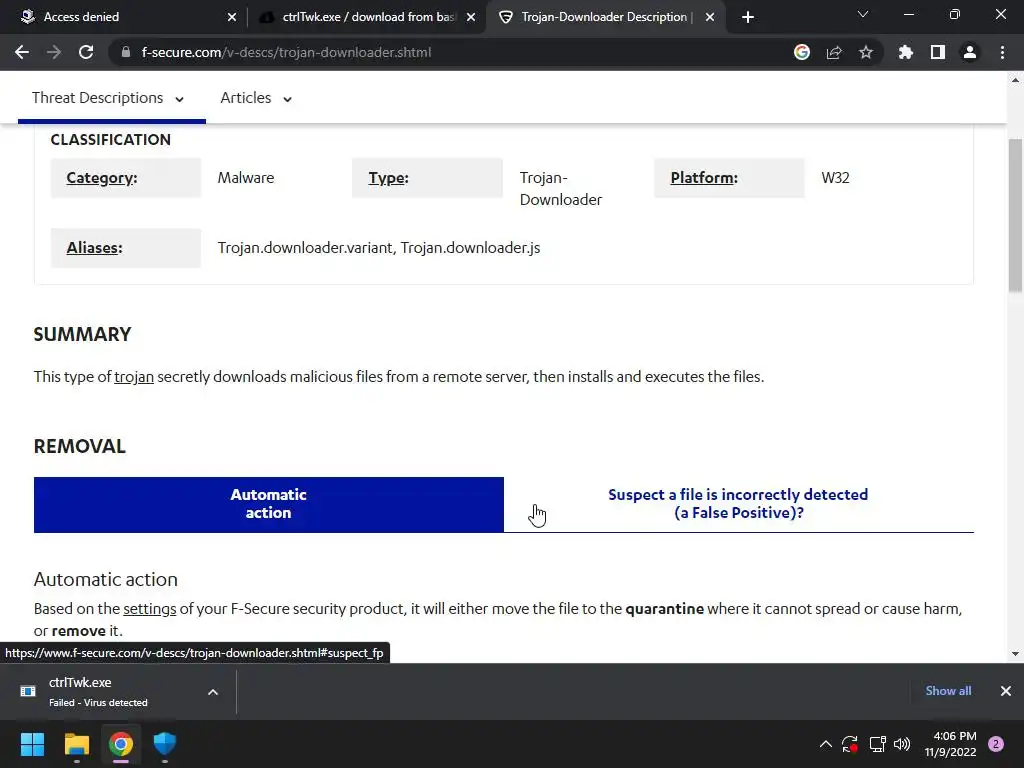Close the downloads bar

[x=1006, y=691]
